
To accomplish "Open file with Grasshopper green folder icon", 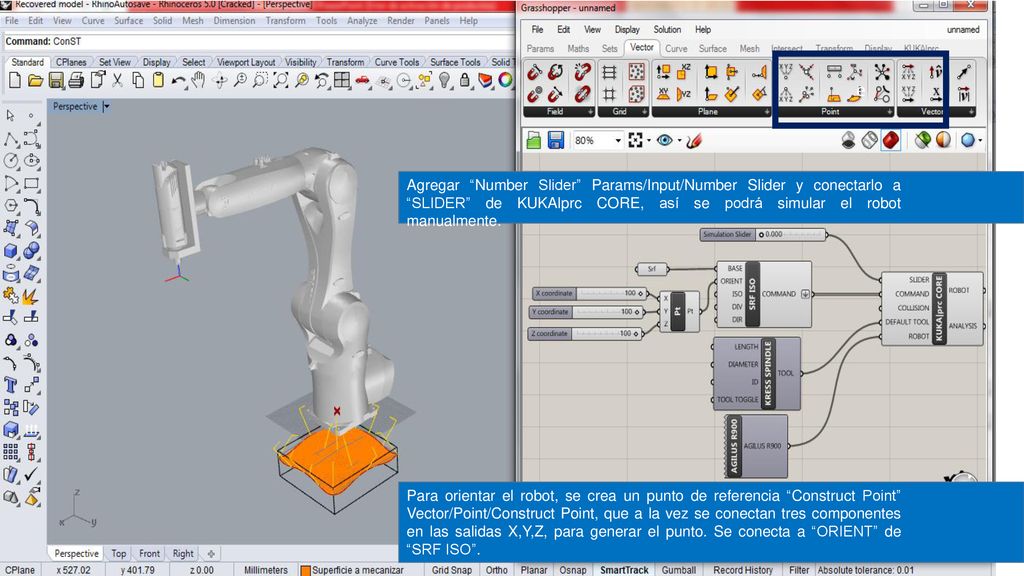I will coord(534,140).
